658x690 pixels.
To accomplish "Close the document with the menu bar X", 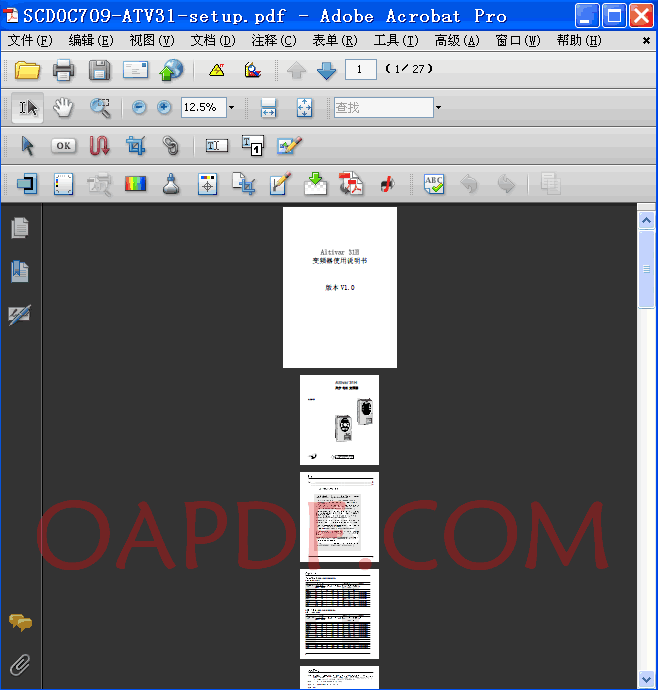I will 646,40.
